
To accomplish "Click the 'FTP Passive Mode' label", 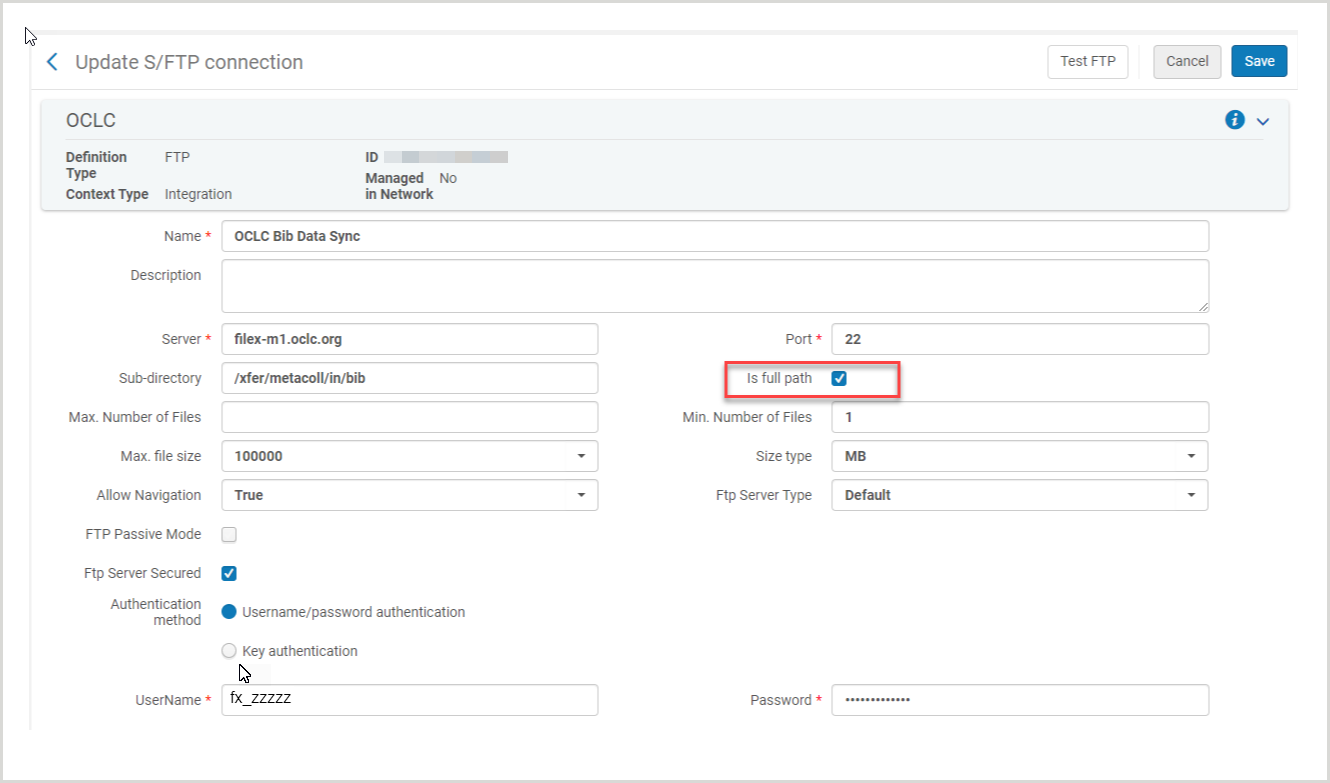I will point(144,534).
